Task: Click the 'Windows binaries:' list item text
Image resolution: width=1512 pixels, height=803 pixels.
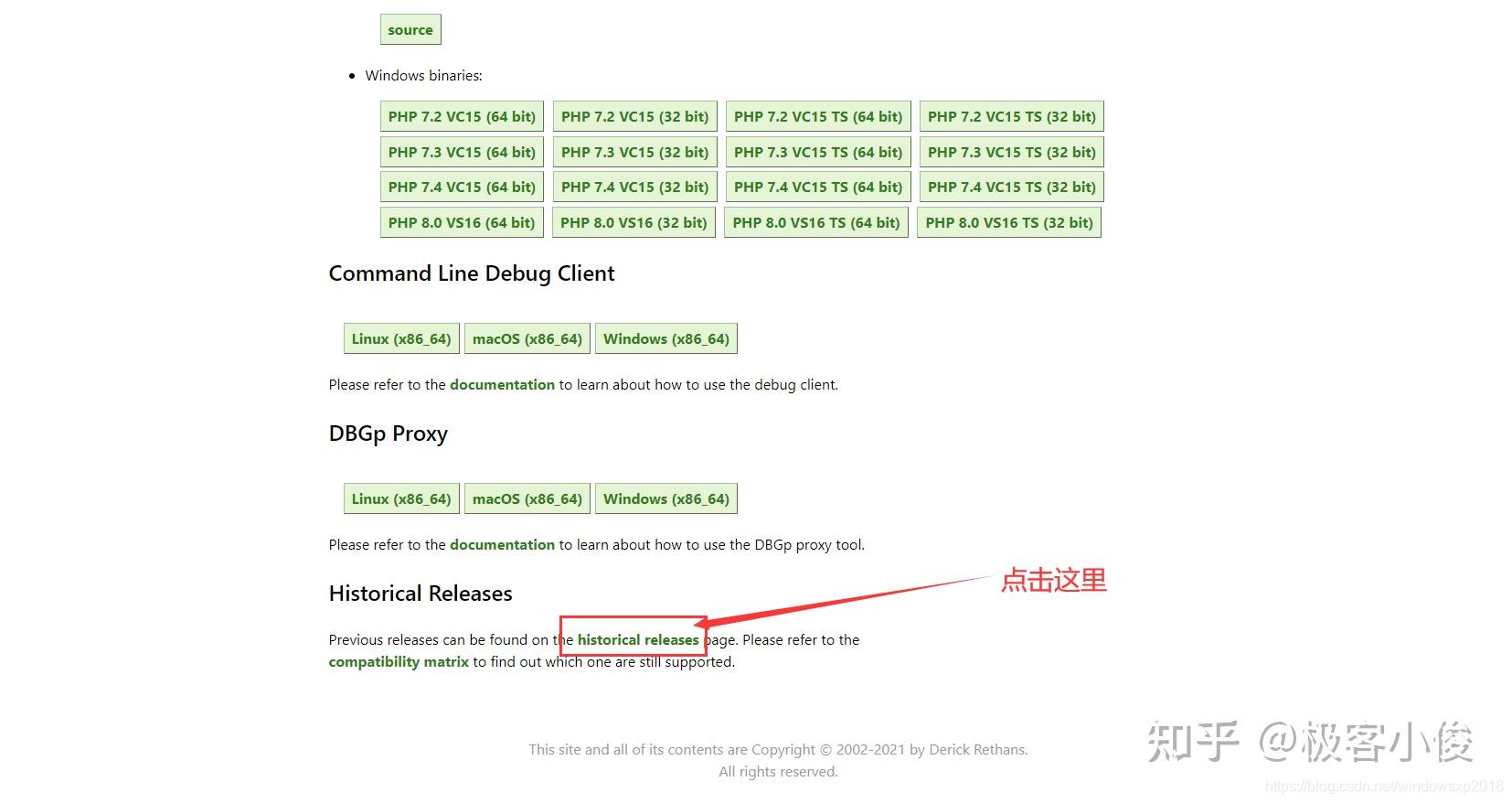Action: pos(424,76)
